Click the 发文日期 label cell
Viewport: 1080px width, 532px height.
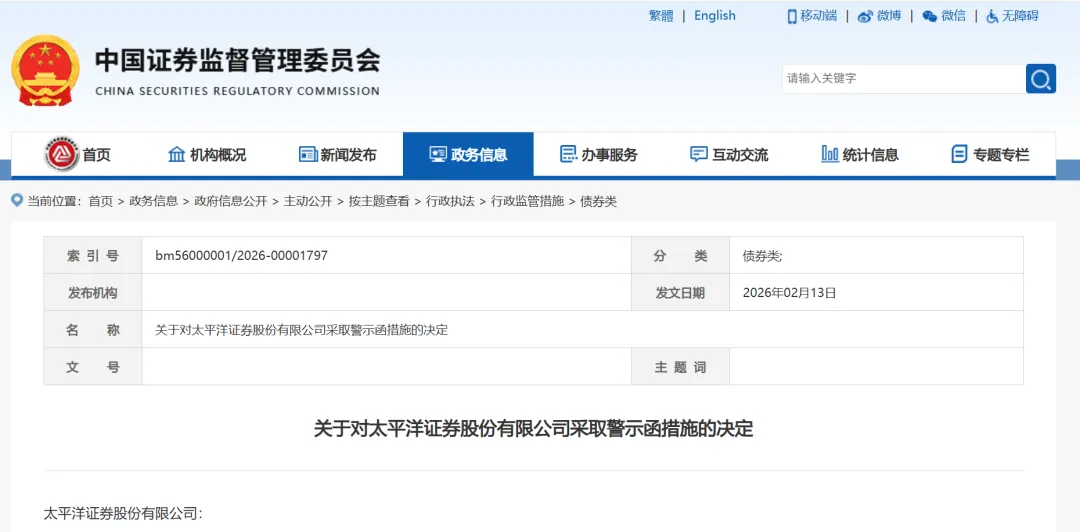pyautogui.click(x=681, y=293)
